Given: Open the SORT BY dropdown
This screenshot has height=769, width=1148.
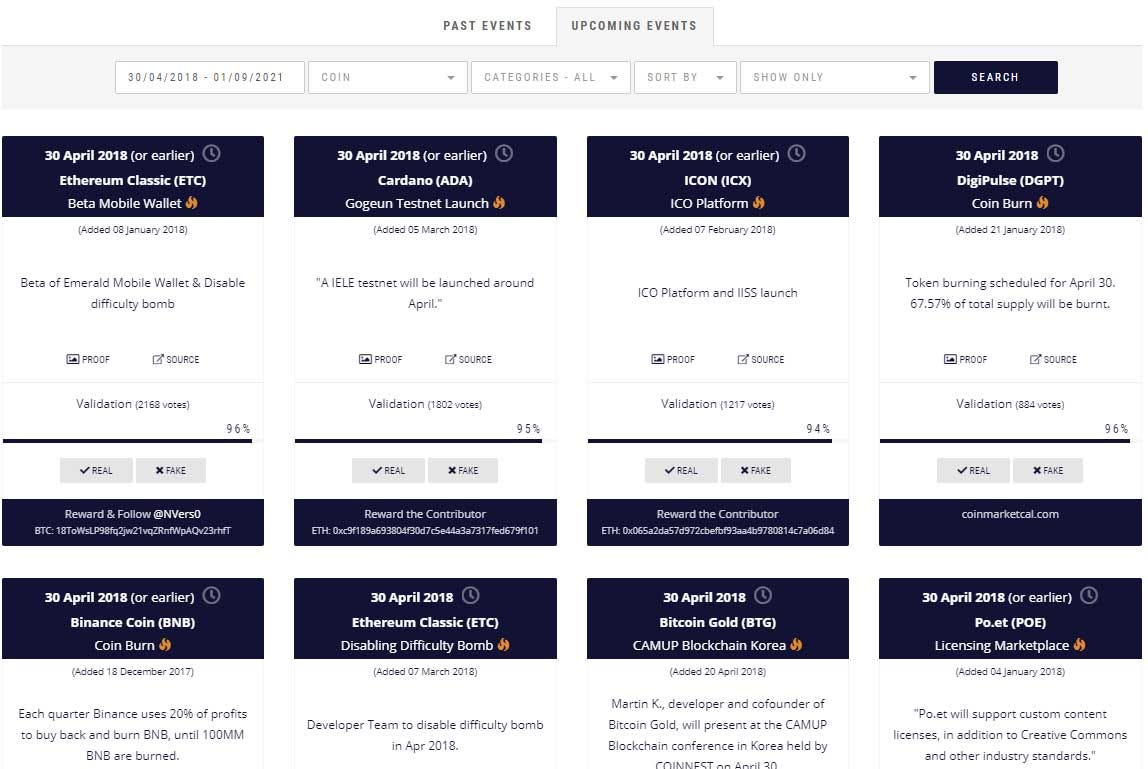Looking at the screenshot, I should (685, 77).
